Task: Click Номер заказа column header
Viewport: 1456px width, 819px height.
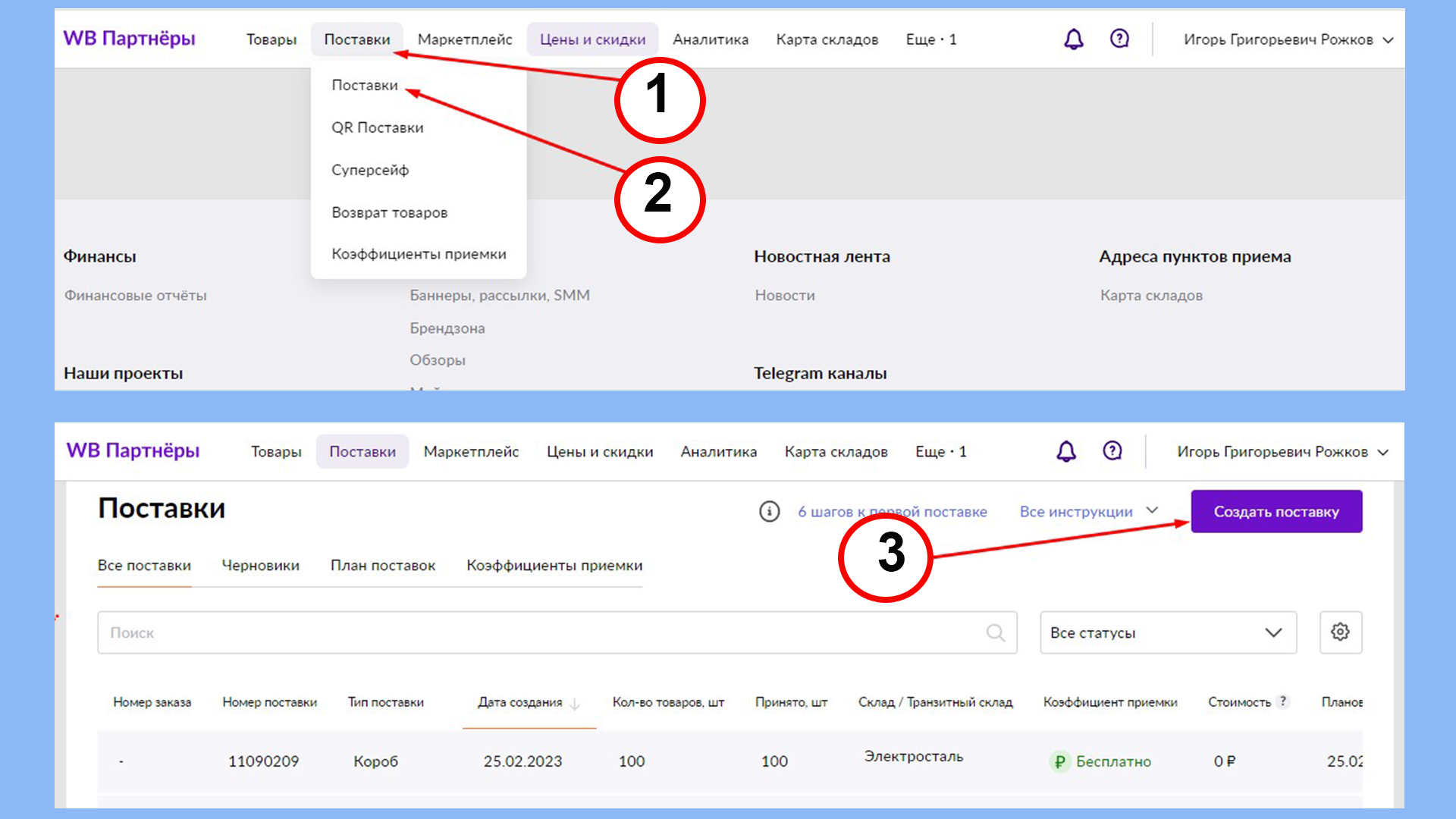Action: click(x=152, y=702)
